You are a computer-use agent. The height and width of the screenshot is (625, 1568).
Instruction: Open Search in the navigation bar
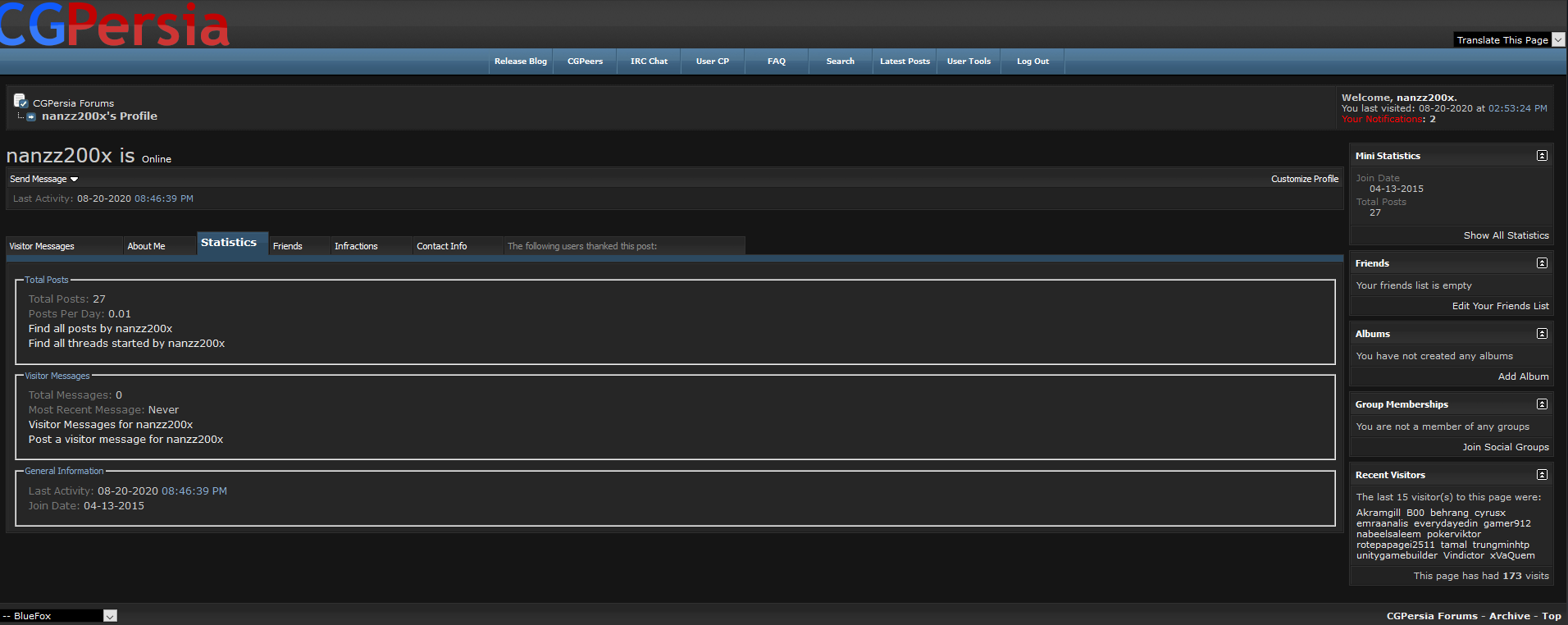pyautogui.click(x=841, y=62)
